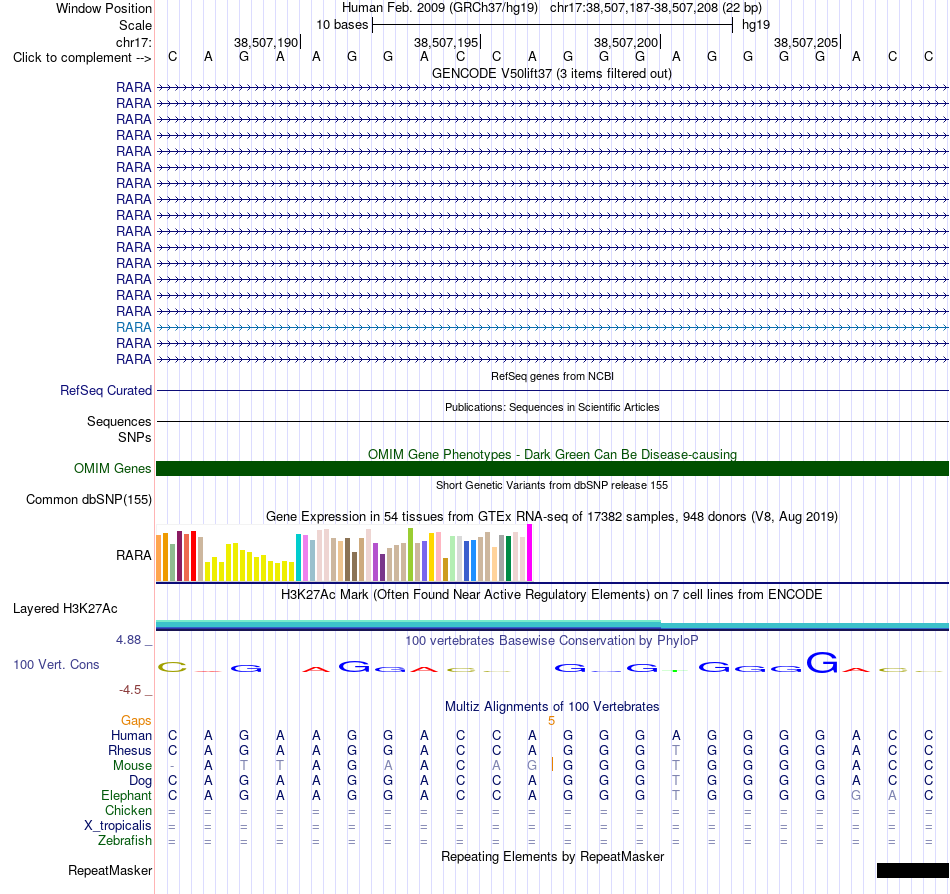Open 'Short Genetic Variants from dbSNP release 155' title
Viewport: 950px width, 894px height.
(552, 485)
